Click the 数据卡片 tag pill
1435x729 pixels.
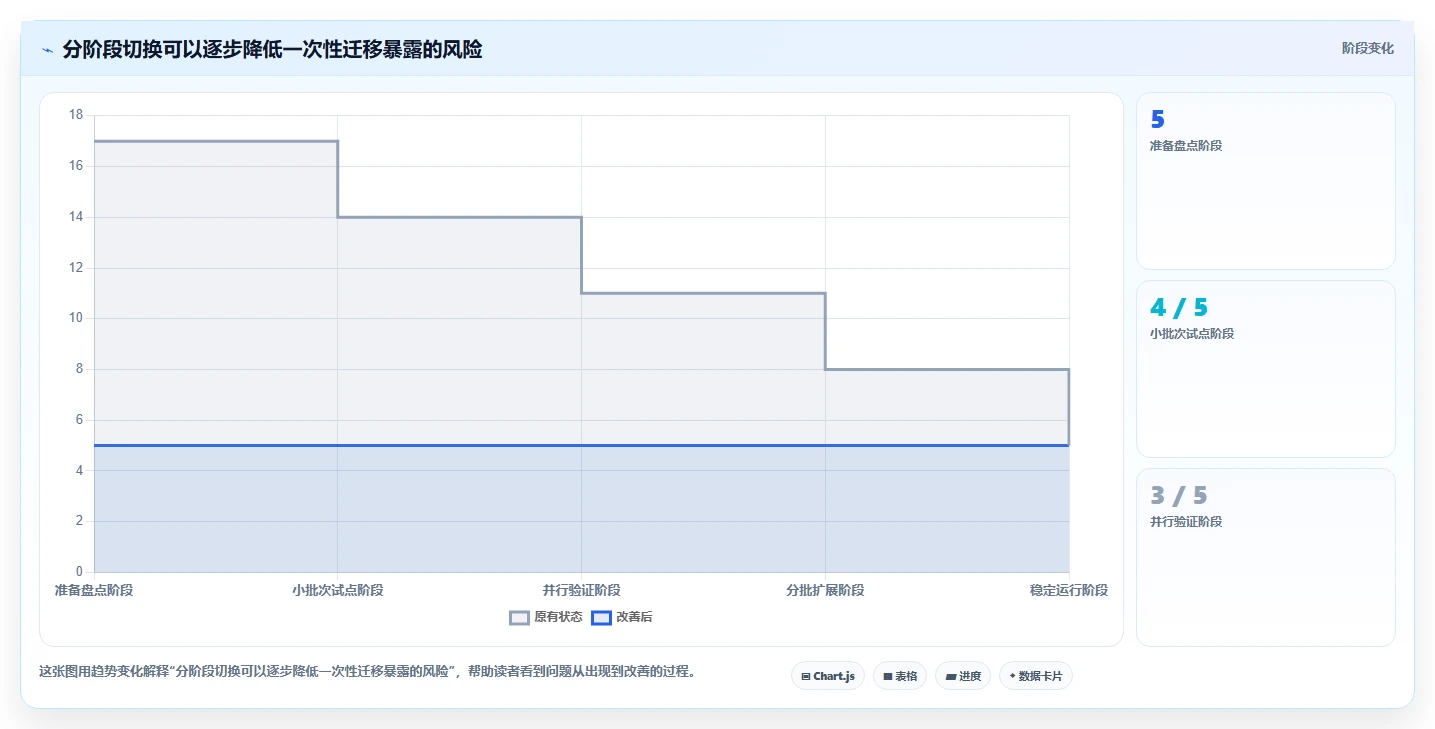click(1035, 676)
